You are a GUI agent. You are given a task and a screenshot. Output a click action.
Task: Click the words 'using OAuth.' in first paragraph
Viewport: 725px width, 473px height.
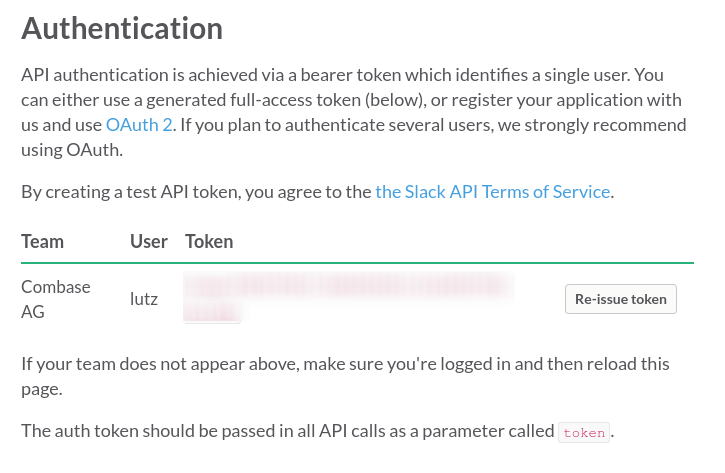(x=72, y=150)
